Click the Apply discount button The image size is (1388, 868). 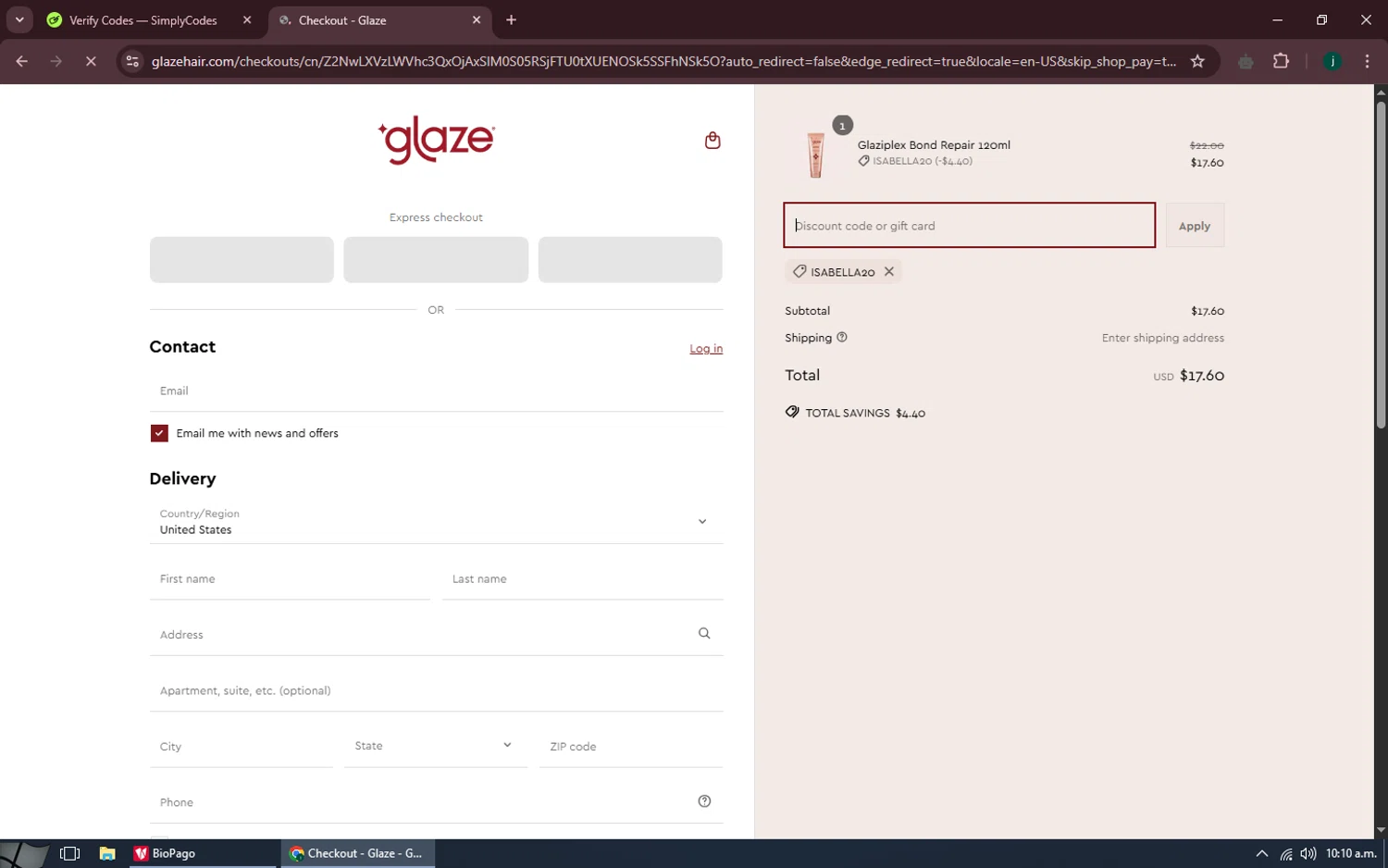[1195, 226]
